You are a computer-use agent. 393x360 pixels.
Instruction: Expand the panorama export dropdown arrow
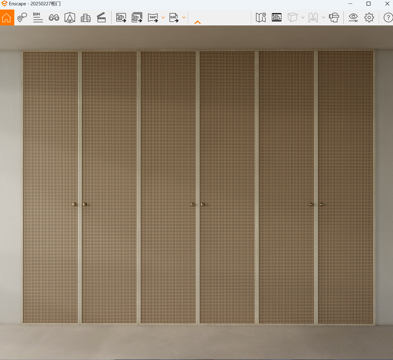(163, 17)
